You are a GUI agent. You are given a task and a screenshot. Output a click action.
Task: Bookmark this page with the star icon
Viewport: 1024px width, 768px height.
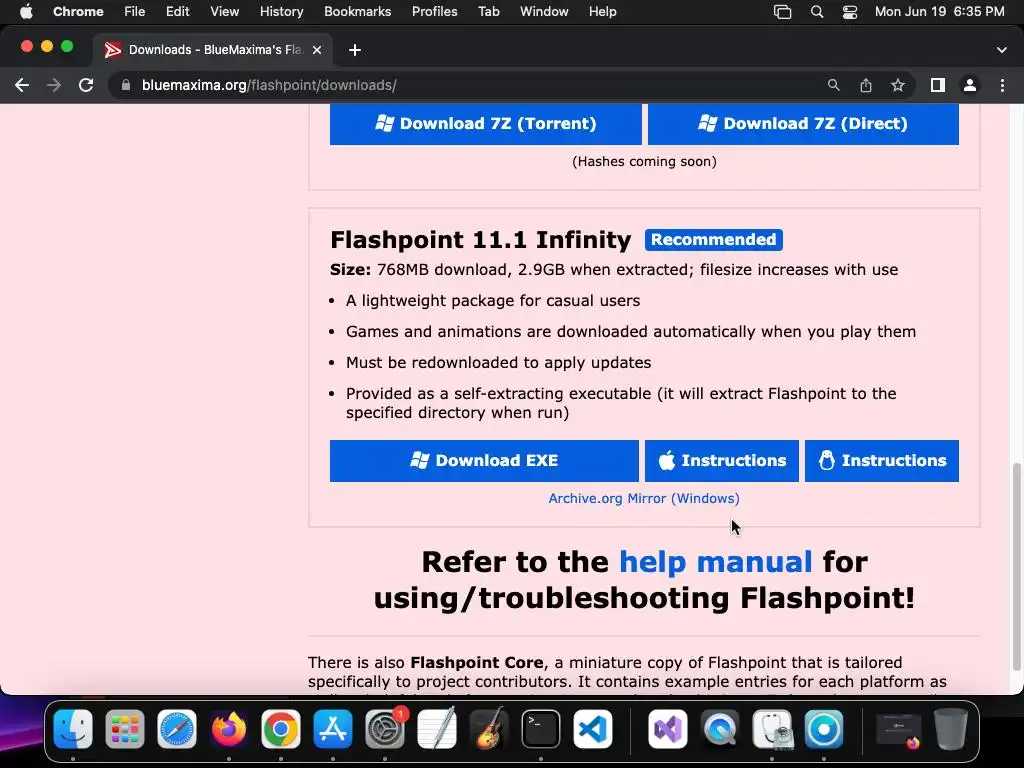coord(898,85)
